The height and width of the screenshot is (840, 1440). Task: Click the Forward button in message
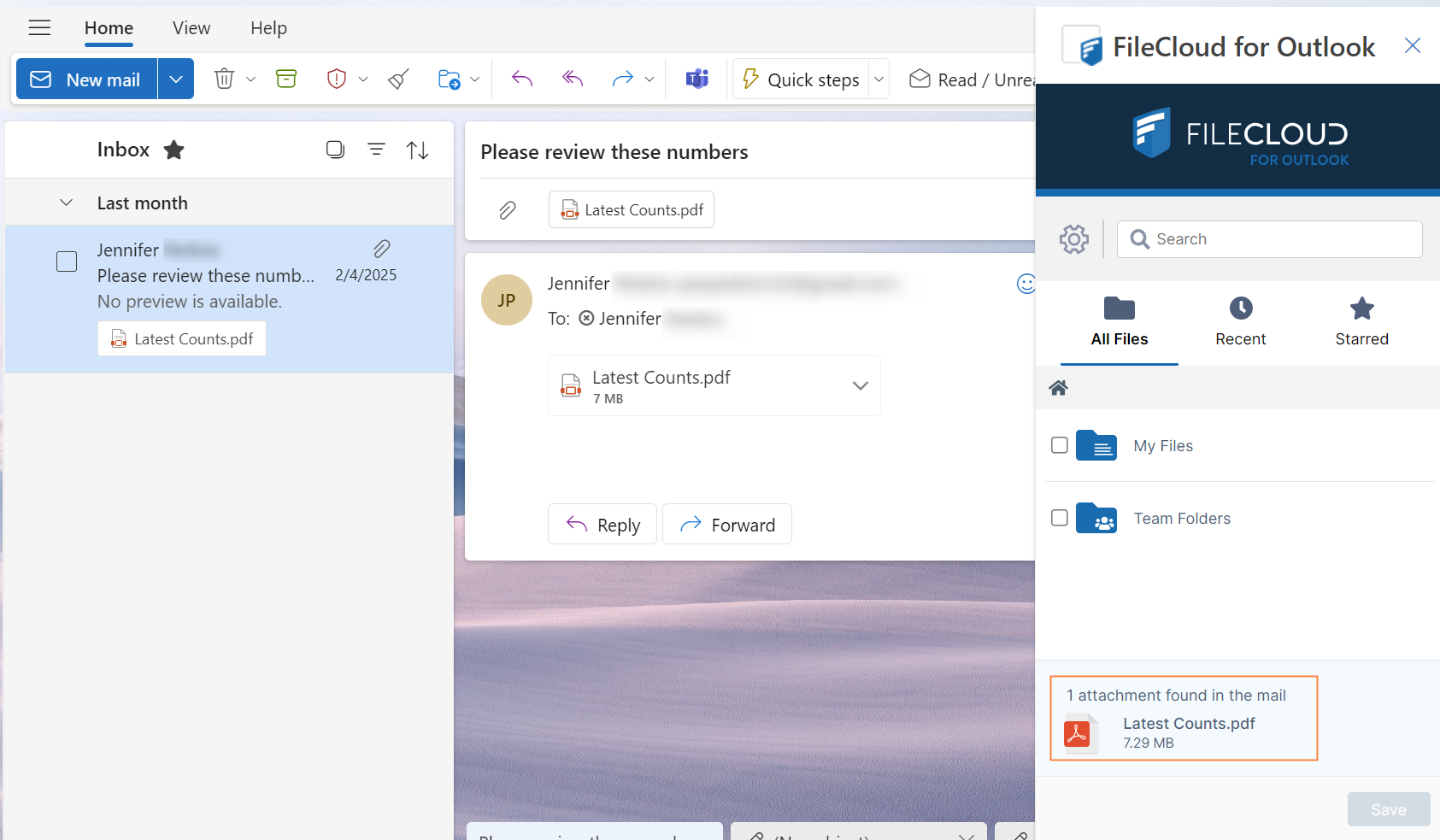(x=726, y=525)
